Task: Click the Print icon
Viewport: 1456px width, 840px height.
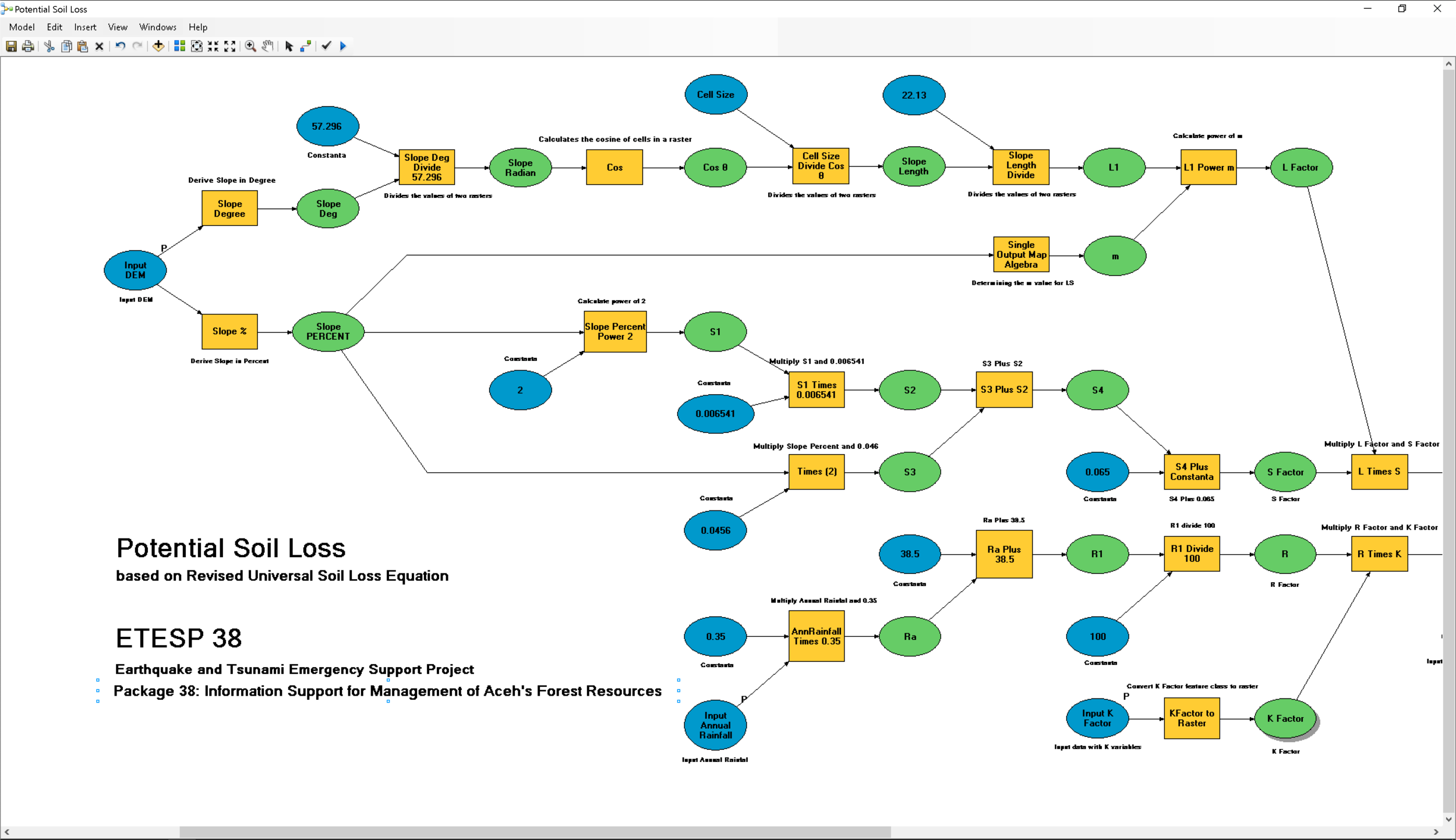Action: coord(27,46)
